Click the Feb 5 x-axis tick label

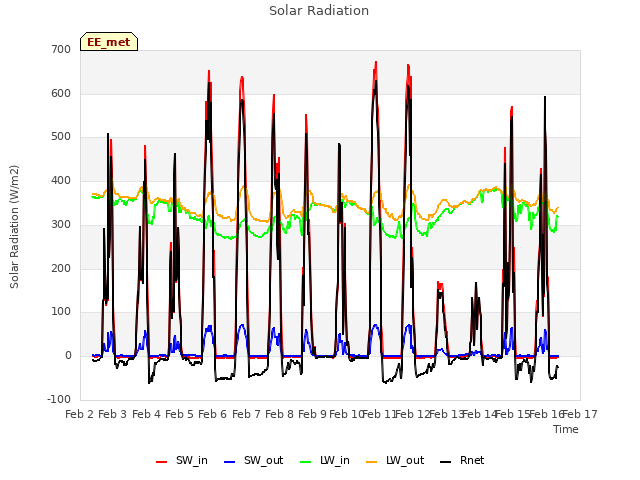coord(180,414)
